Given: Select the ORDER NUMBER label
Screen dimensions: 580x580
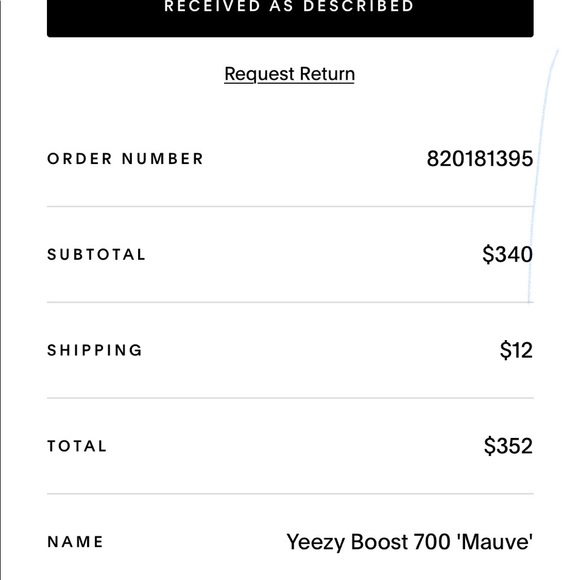Looking at the screenshot, I should coord(125,159).
